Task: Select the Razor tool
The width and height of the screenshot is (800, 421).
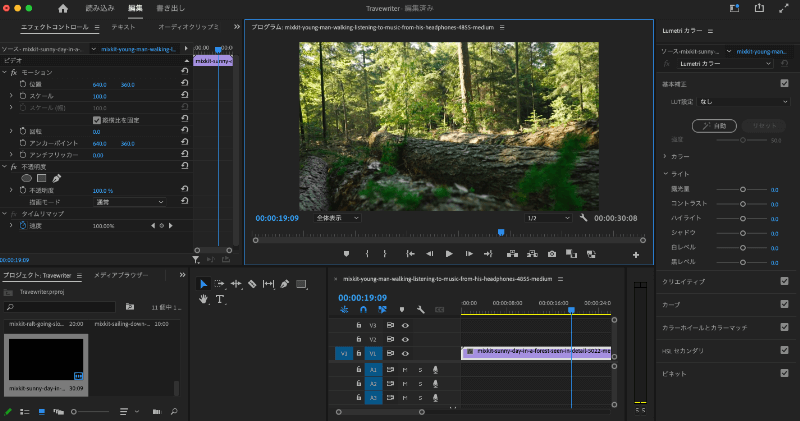Action: tap(252, 284)
